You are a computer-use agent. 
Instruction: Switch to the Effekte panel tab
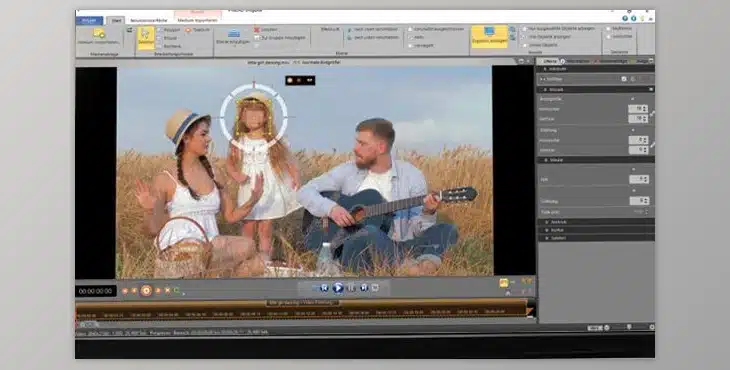click(x=549, y=61)
